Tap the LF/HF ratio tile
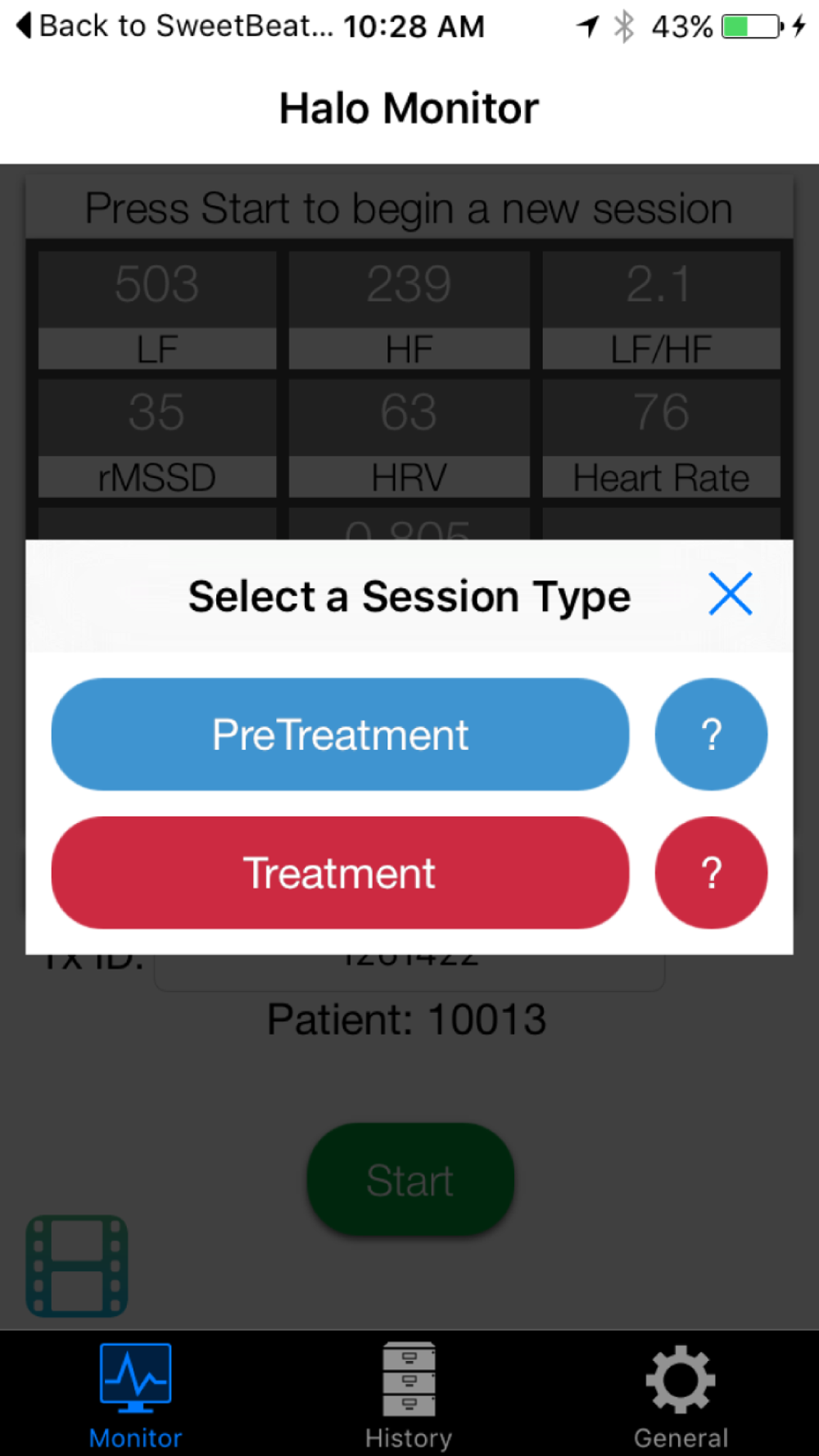The image size is (819, 1456). (x=661, y=310)
